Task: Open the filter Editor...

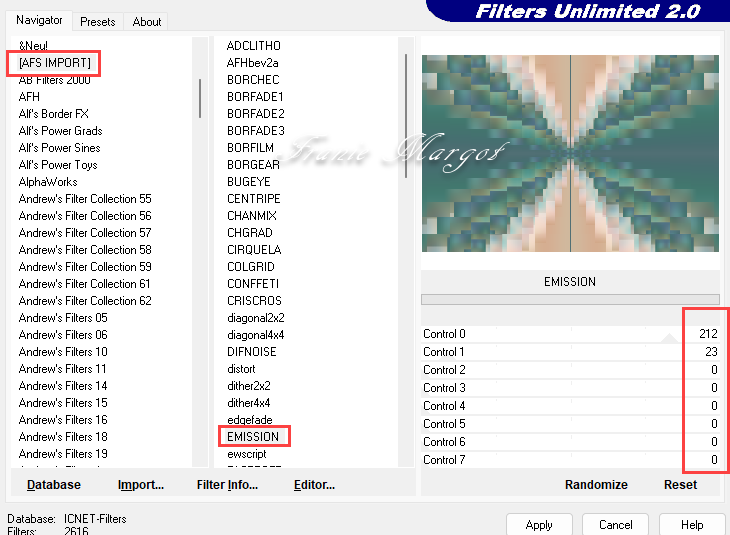Action: (x=314, y=485)
